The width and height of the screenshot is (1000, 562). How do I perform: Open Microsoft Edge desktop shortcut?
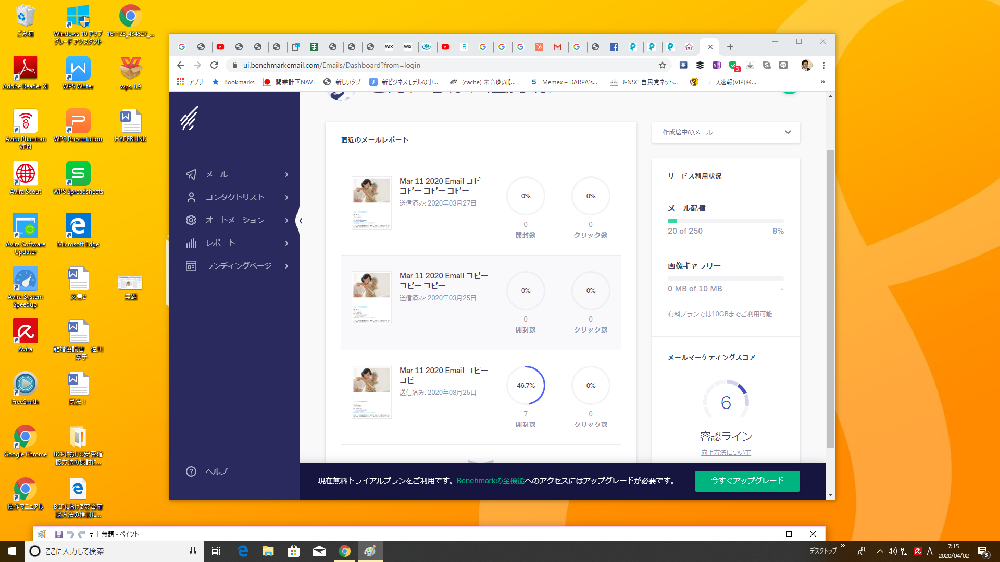78,231
